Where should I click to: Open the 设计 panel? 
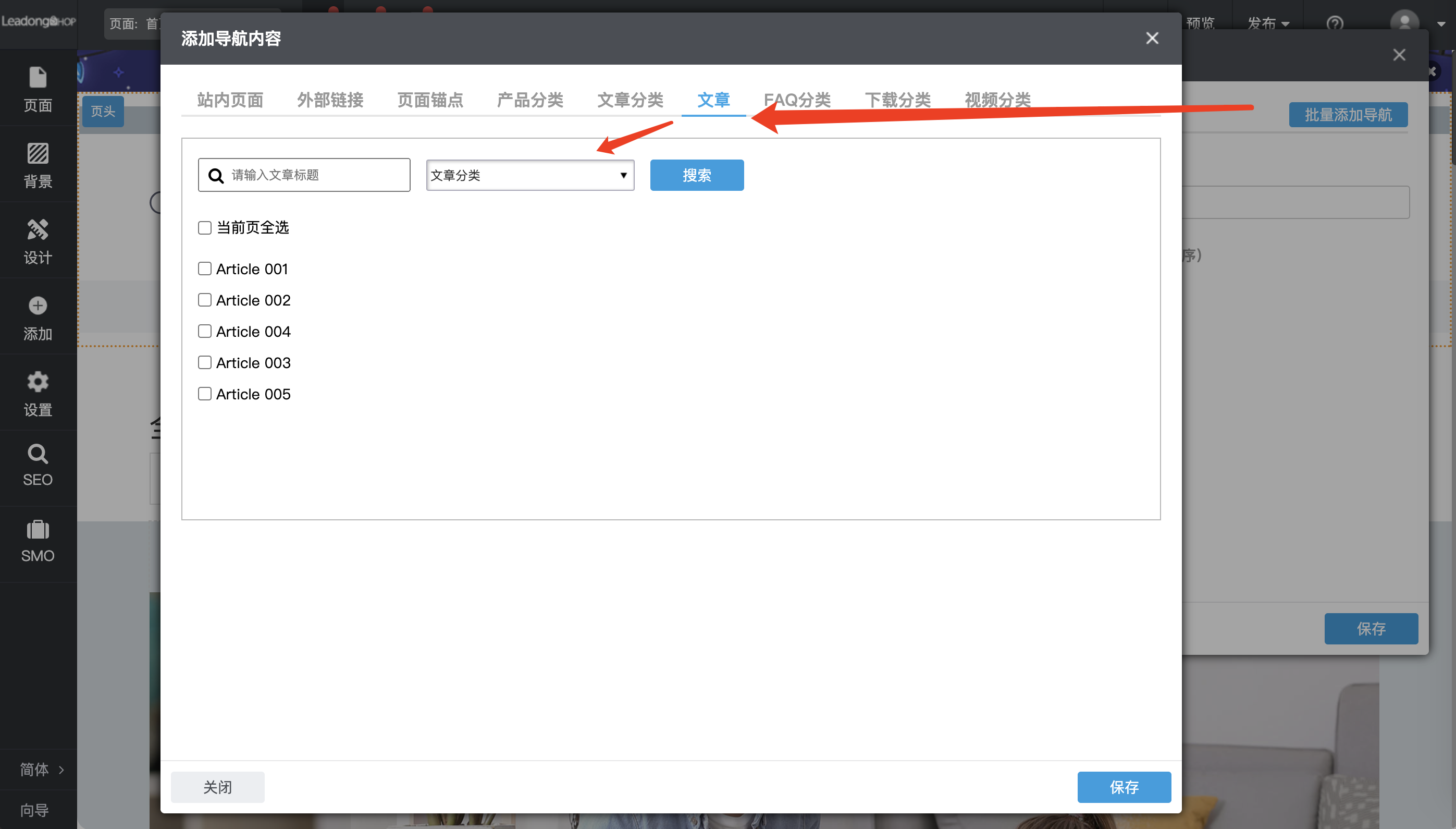point(38,240)
